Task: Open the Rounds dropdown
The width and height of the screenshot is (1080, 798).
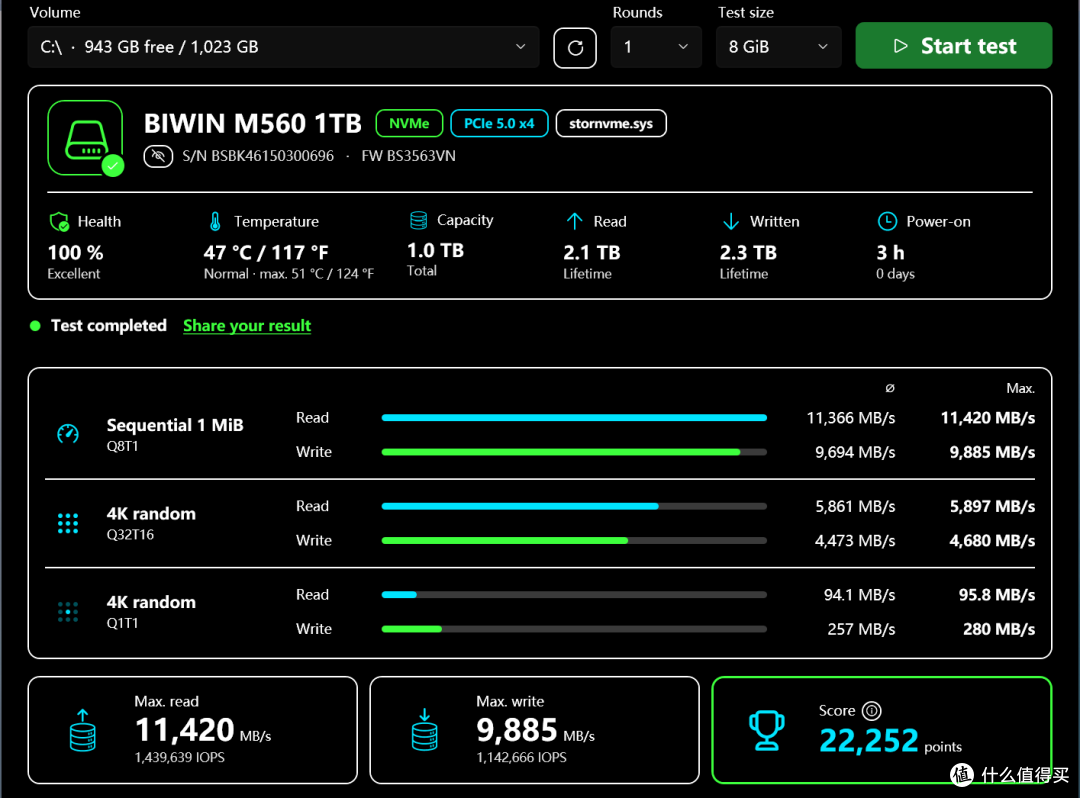Action: point(656,47)
